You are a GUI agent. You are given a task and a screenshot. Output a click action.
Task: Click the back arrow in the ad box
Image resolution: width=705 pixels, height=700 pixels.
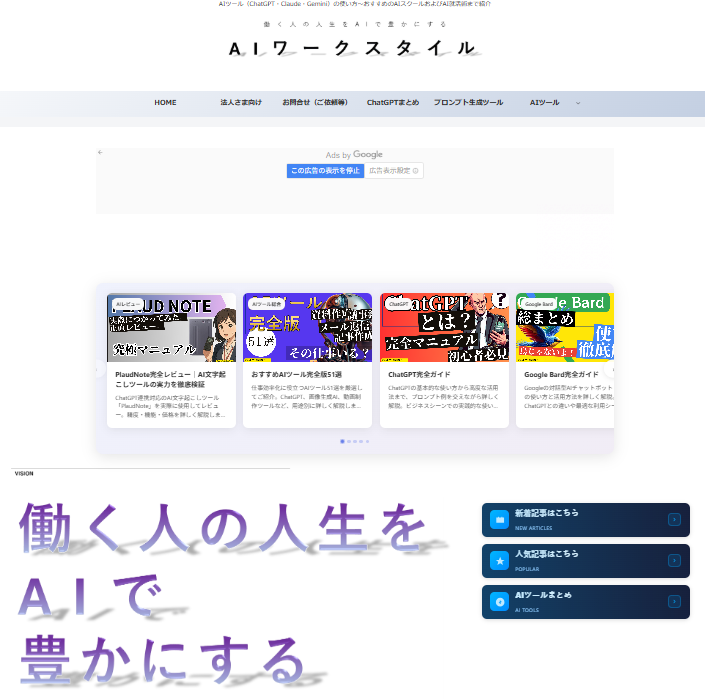tap(100, 153)
